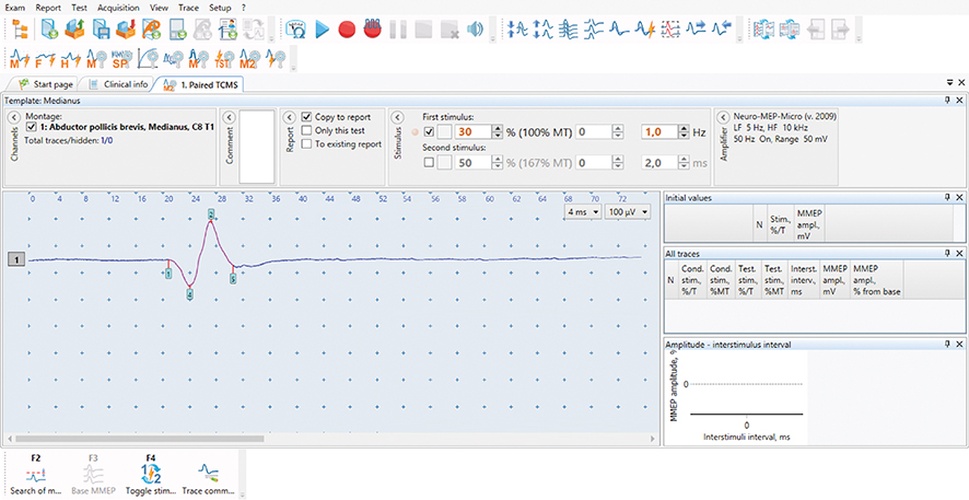
Task: Click the first stimulus intensity field showing 30
Action: [x=469, y=132]
